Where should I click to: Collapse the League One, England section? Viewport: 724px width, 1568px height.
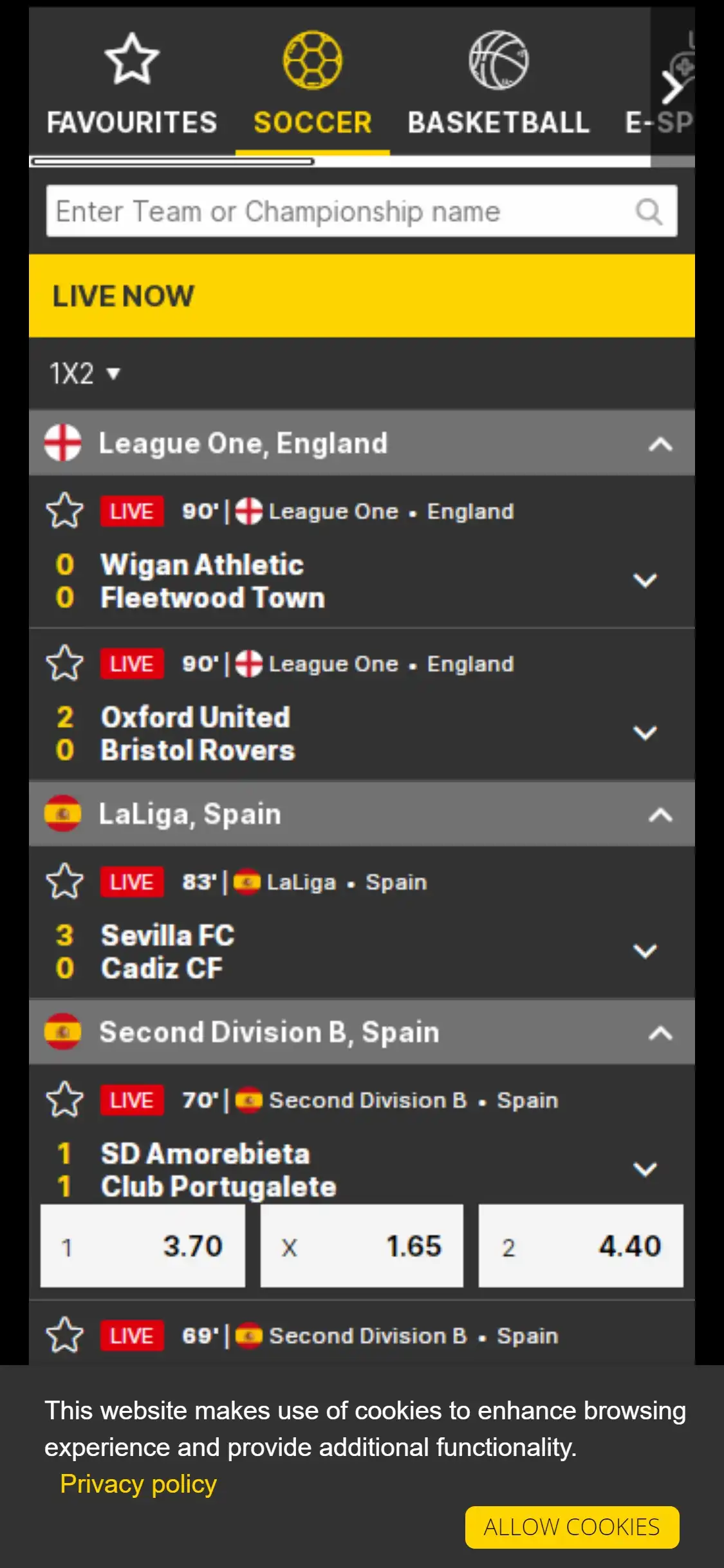660,444
